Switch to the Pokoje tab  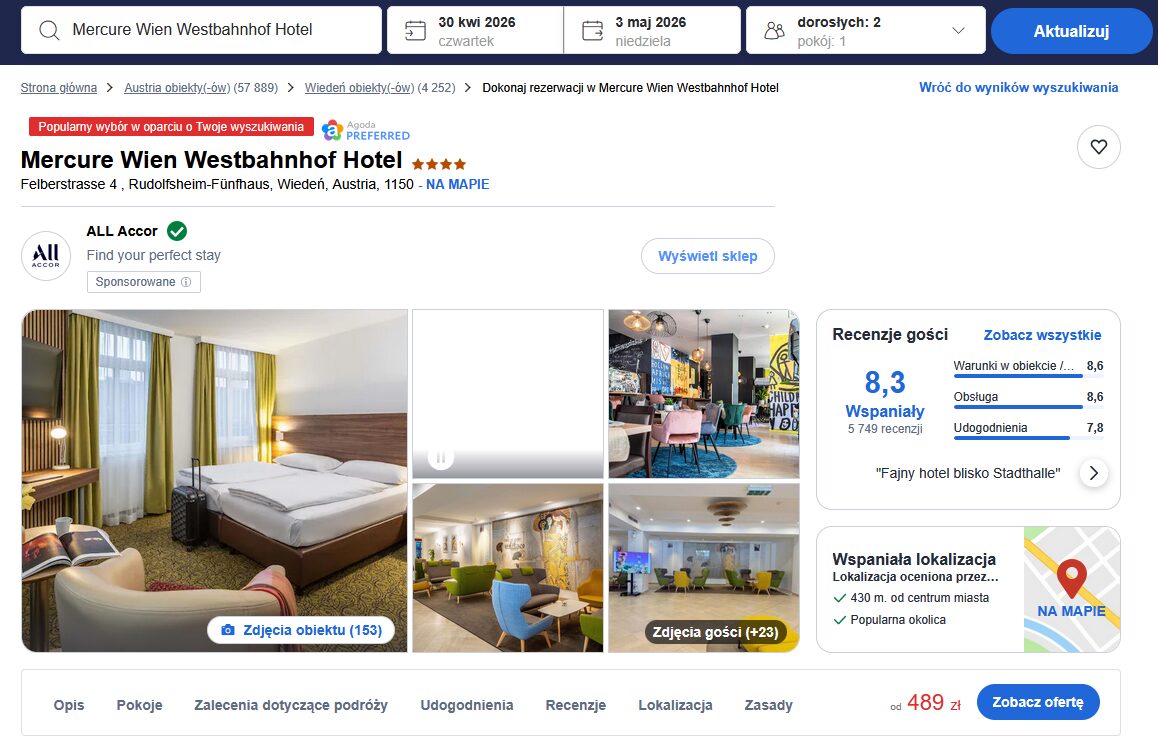140,705
